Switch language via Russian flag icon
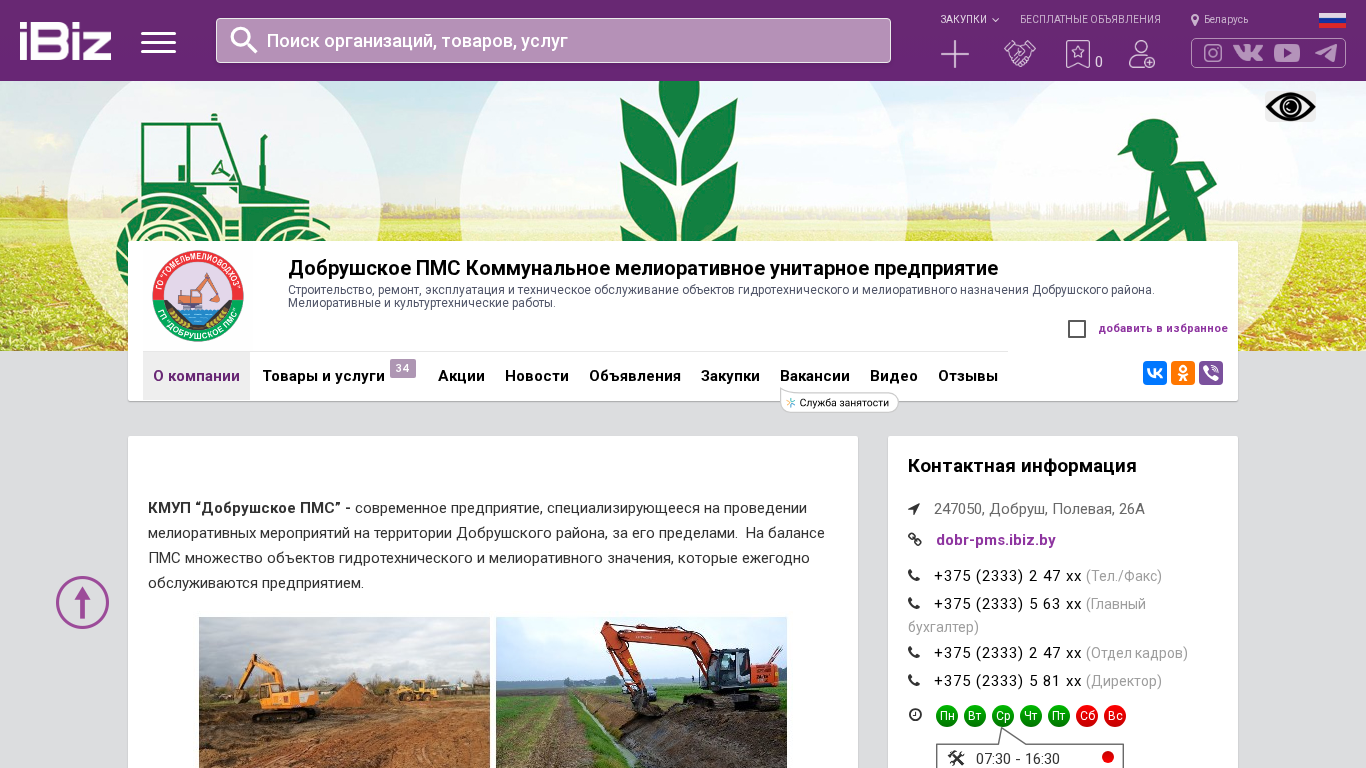 click(x=1332, y=20)
